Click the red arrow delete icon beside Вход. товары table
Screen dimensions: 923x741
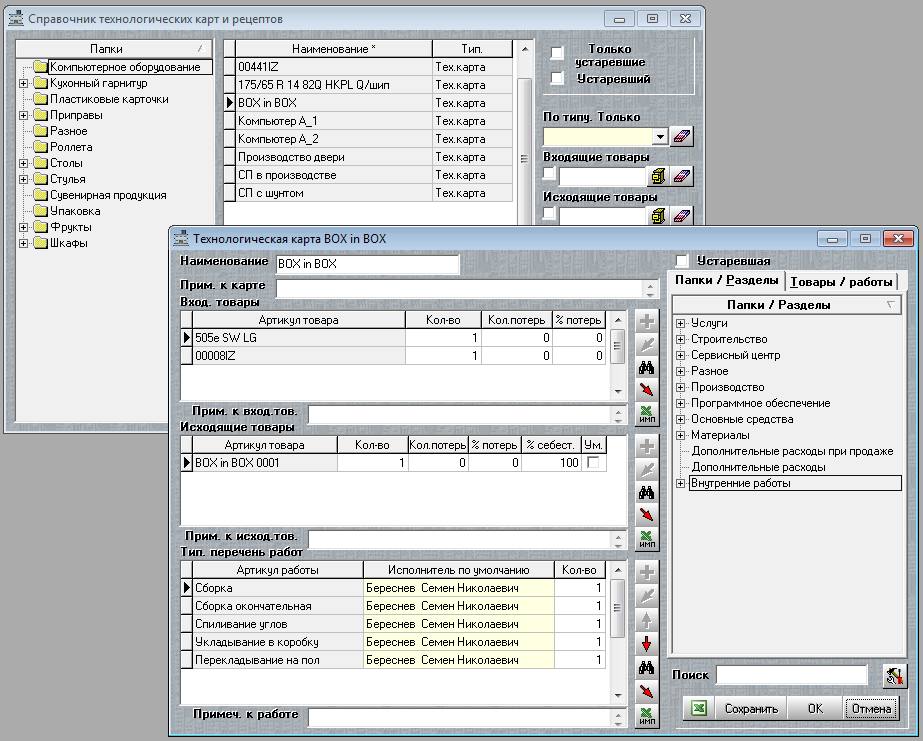(646, 390)
